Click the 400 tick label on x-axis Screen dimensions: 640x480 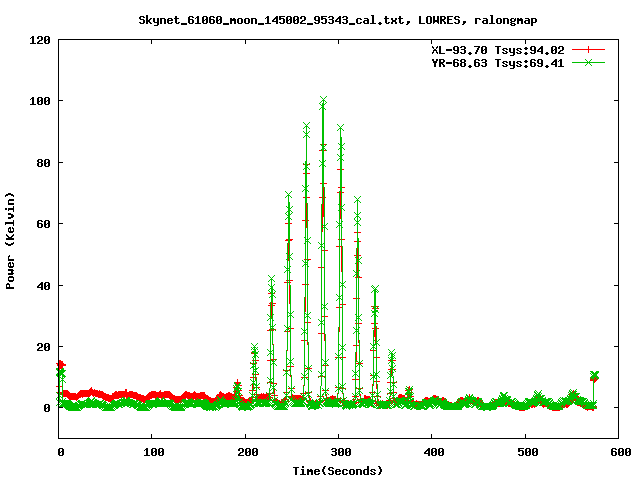431,453
